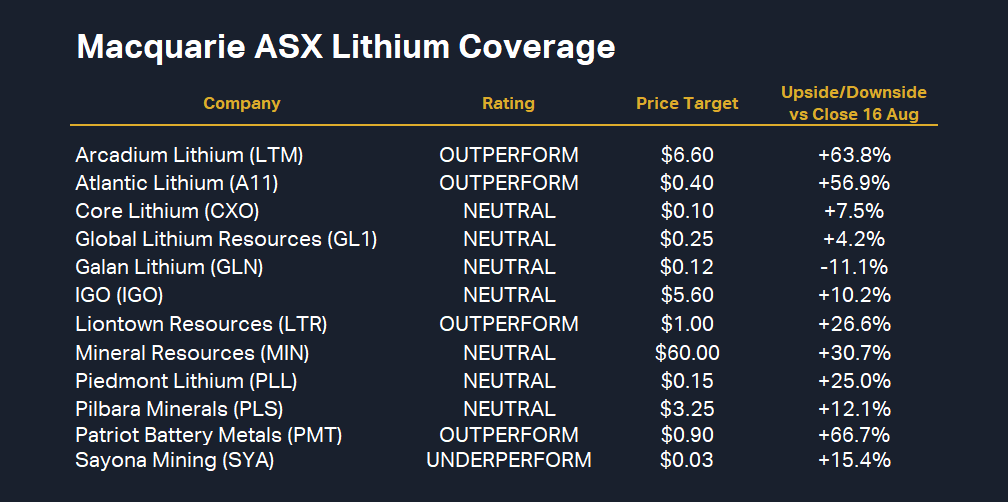This screenshot has width=1008, height=502.
Task: Select Galan Lithium (GLN) row label
Action: (169, 267)
